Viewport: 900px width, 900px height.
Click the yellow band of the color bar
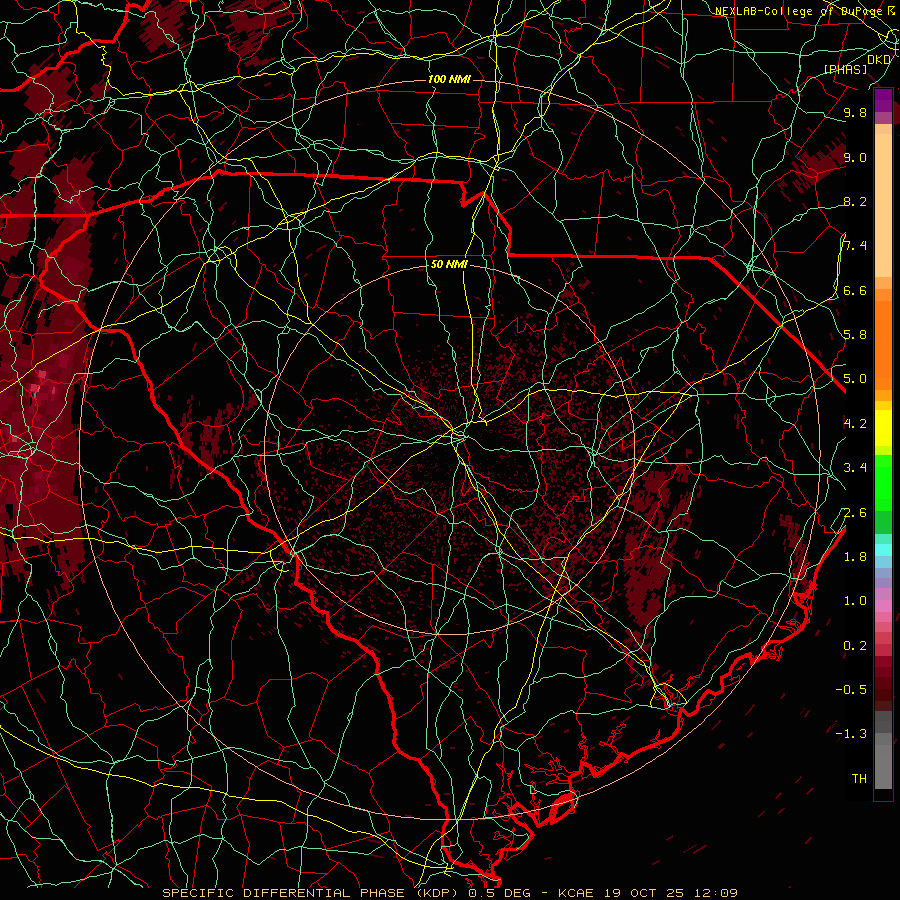[883, 428]
